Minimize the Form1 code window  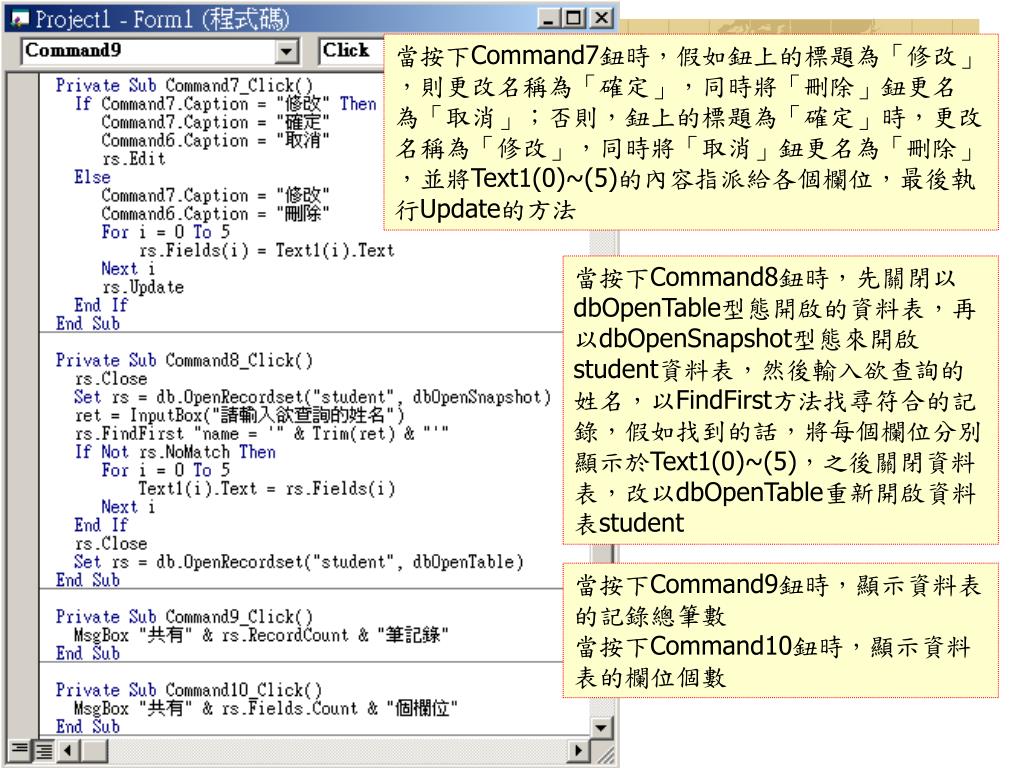point(549,18)
